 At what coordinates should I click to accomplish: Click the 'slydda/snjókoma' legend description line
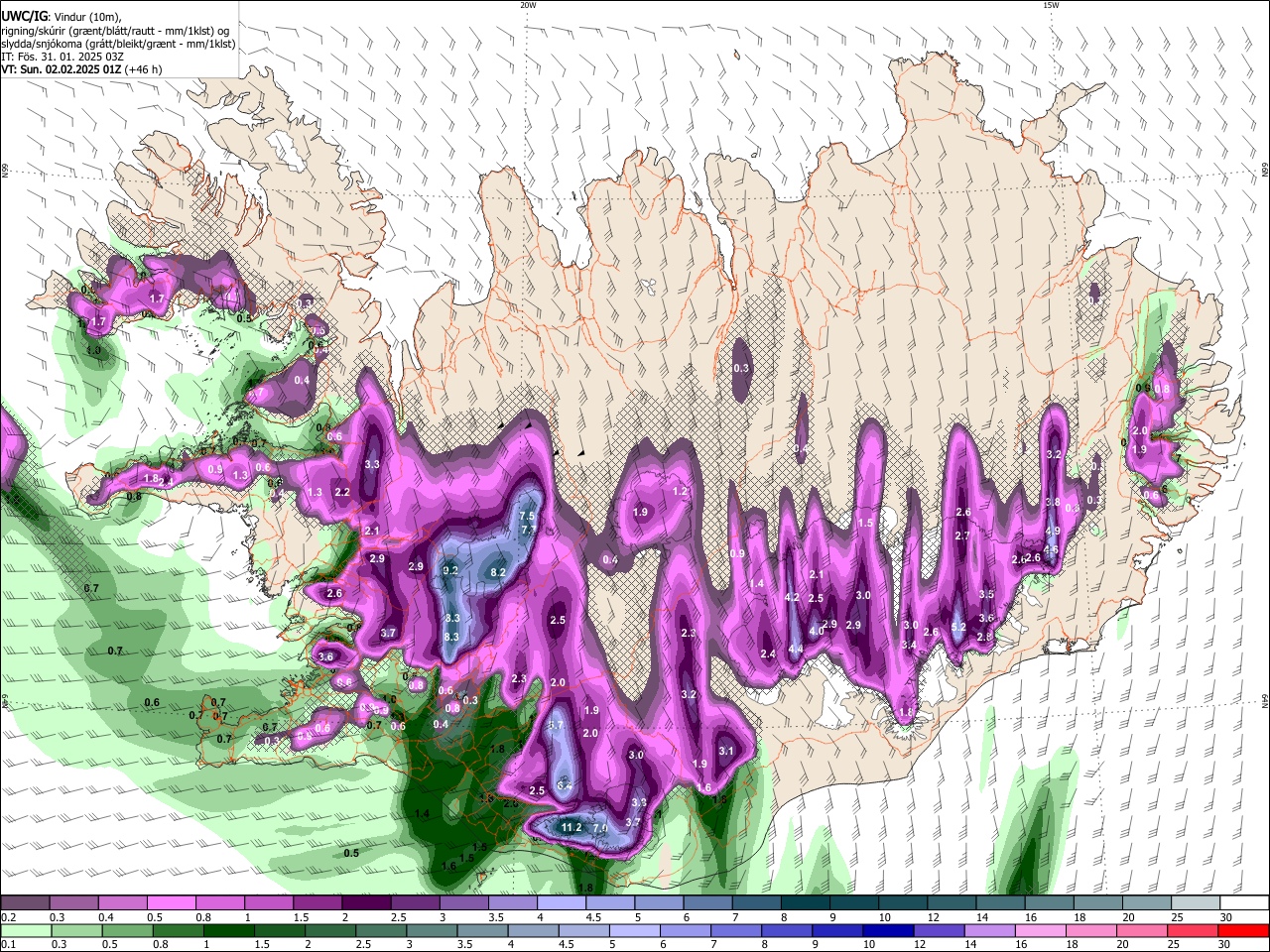point(118,44)
